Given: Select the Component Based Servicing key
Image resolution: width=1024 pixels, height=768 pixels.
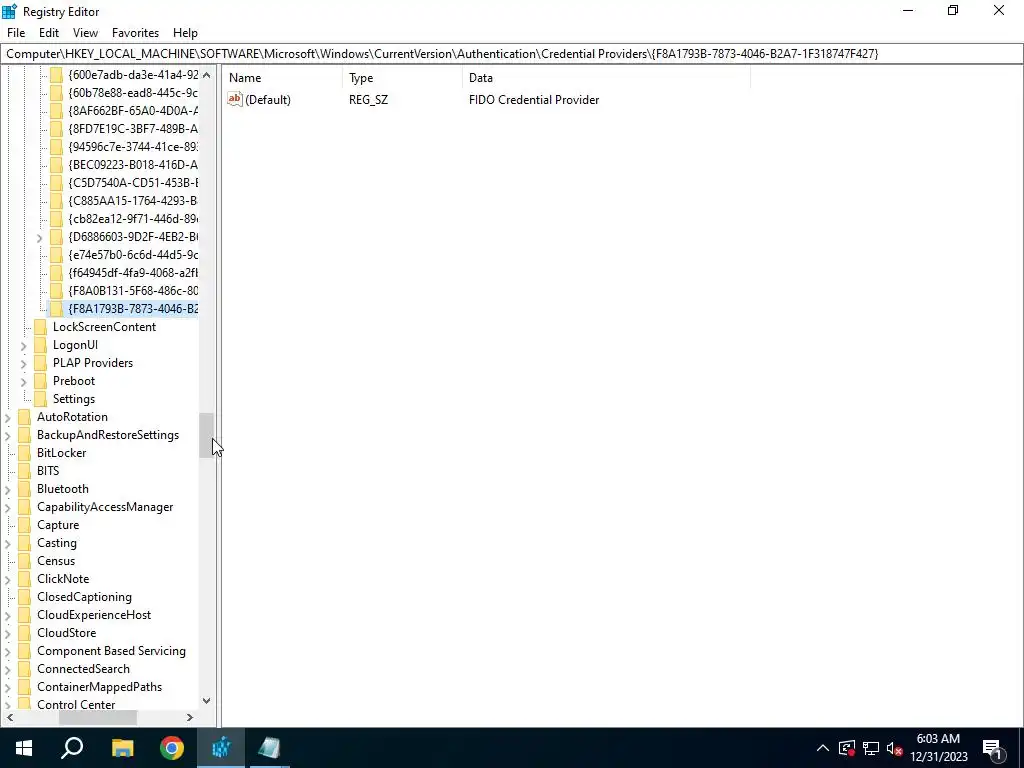Looking at the screenshot, I should [111, 651].
